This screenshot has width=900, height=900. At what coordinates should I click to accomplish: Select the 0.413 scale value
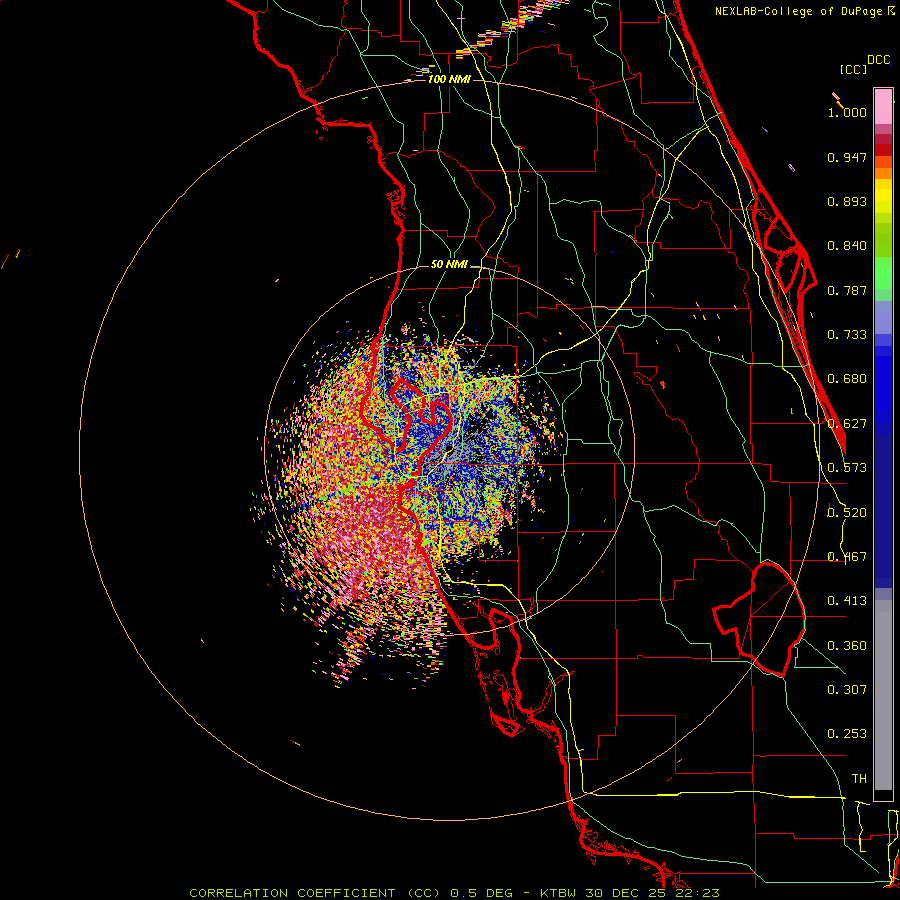coord(847,601)
